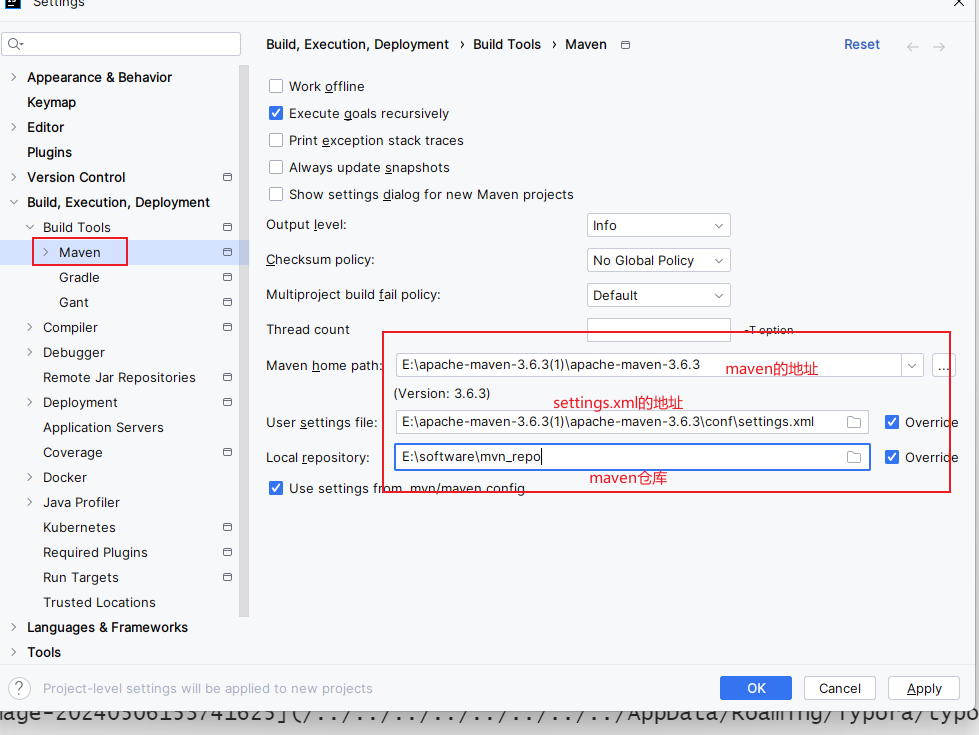Select Plugins in the settings tree
979x735 pixels.
[x=49, y=152]
